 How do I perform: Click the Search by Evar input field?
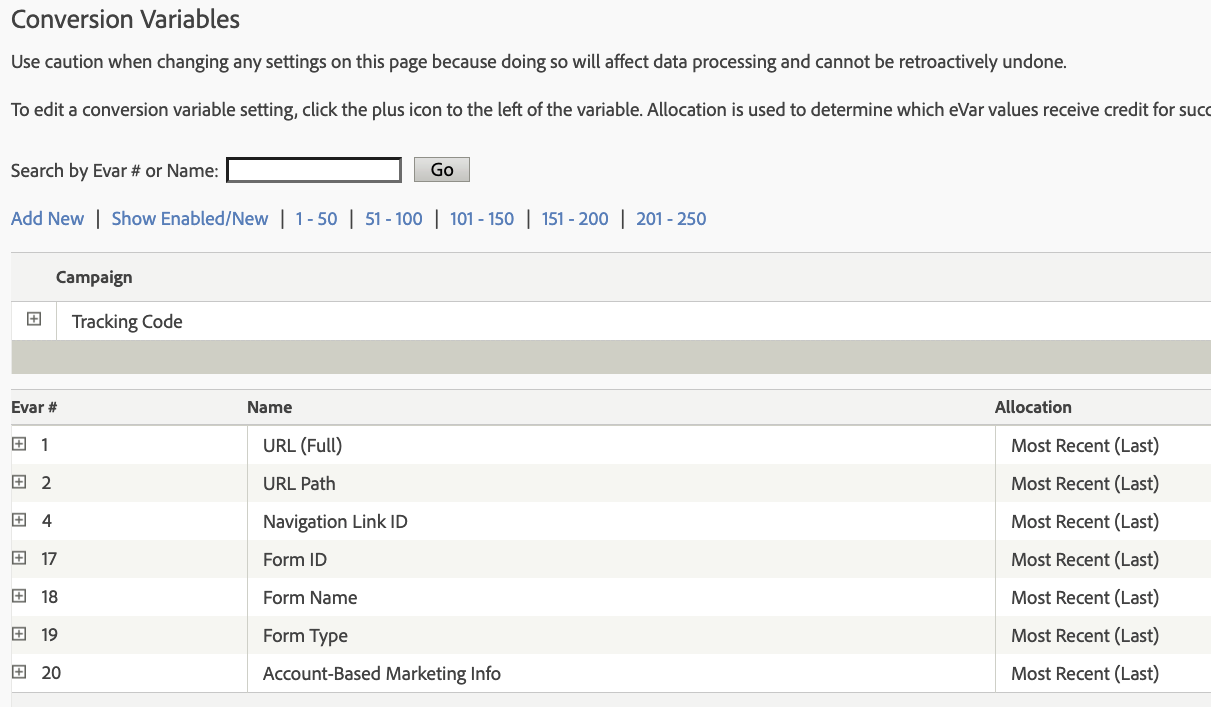pyautogui.click(x=314, y=170)
